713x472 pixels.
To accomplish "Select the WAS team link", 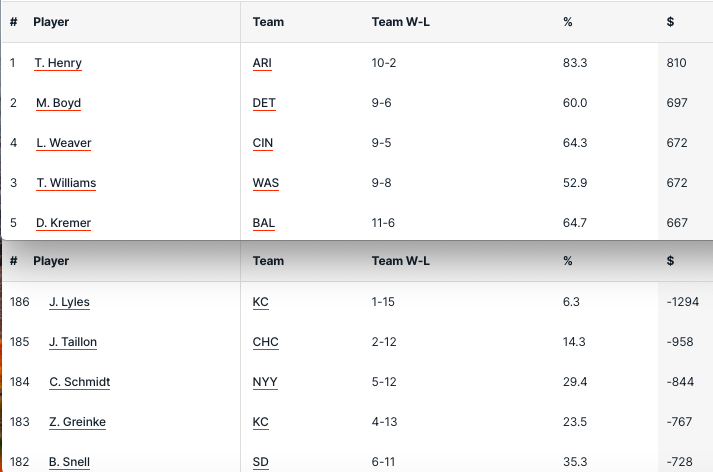I will pyautogui.click(x=265, y=183).
